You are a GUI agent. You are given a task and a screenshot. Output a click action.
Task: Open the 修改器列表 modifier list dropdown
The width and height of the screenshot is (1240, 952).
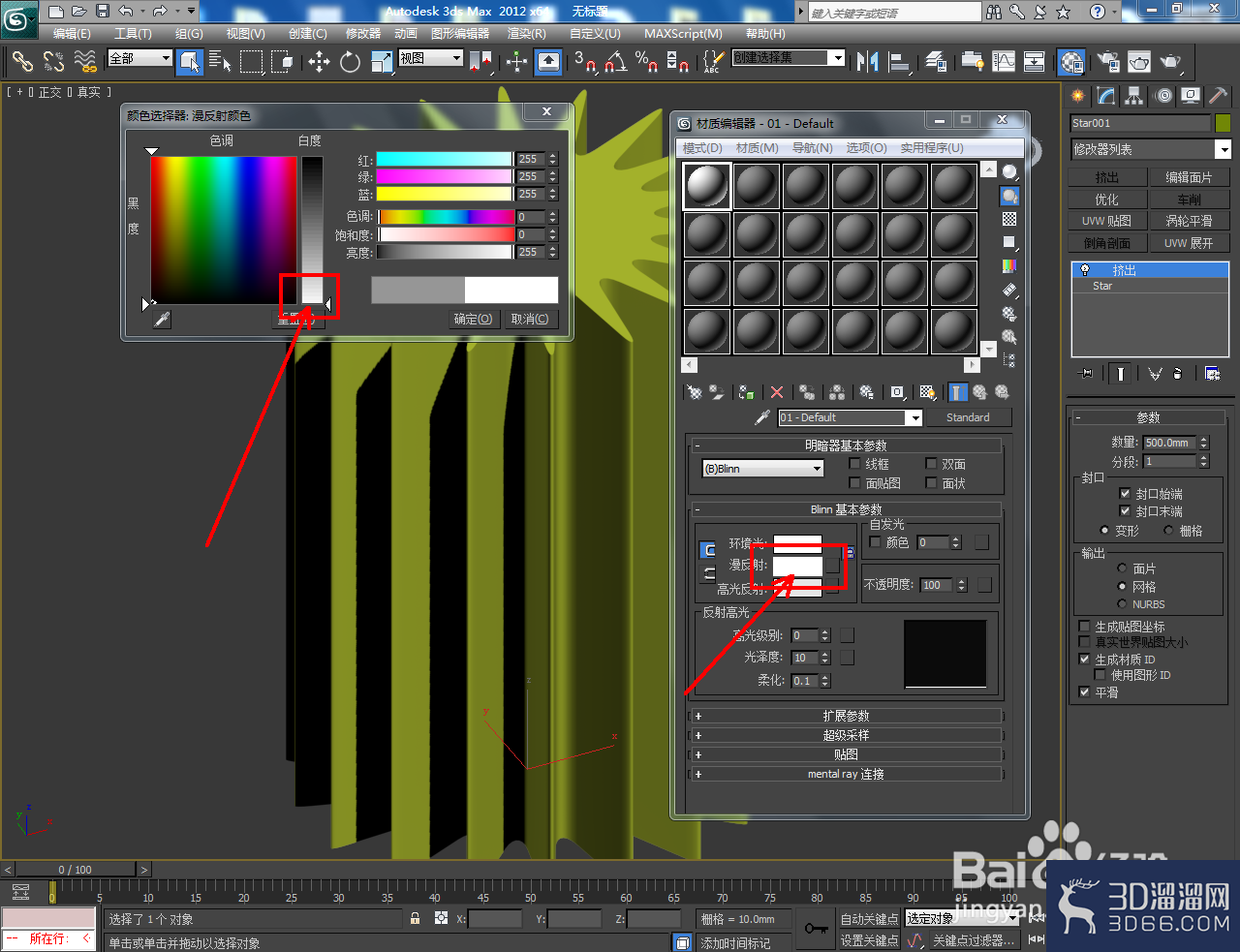[1151, 149]
